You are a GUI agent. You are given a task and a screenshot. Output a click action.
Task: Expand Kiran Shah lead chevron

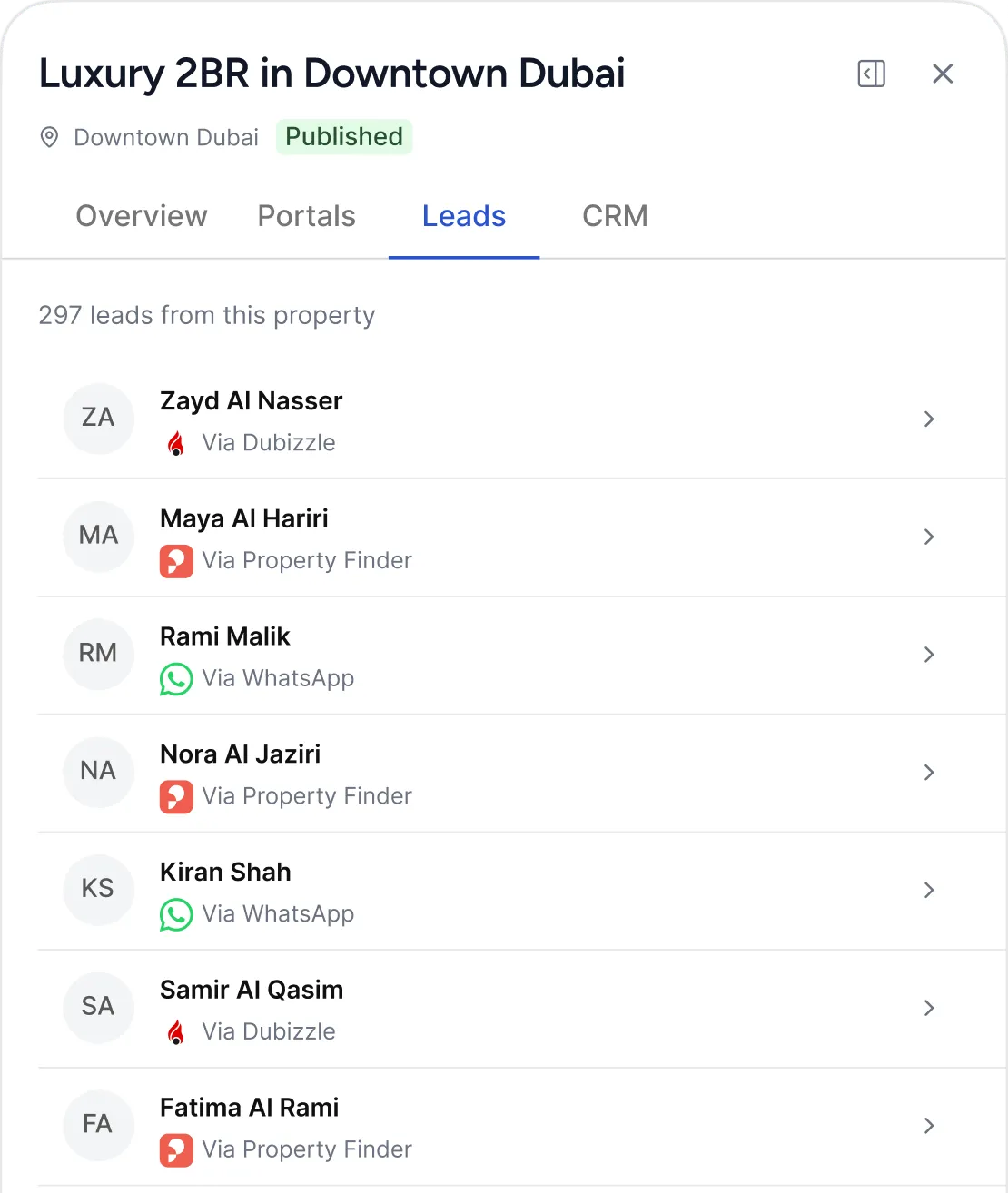(929, 890)
